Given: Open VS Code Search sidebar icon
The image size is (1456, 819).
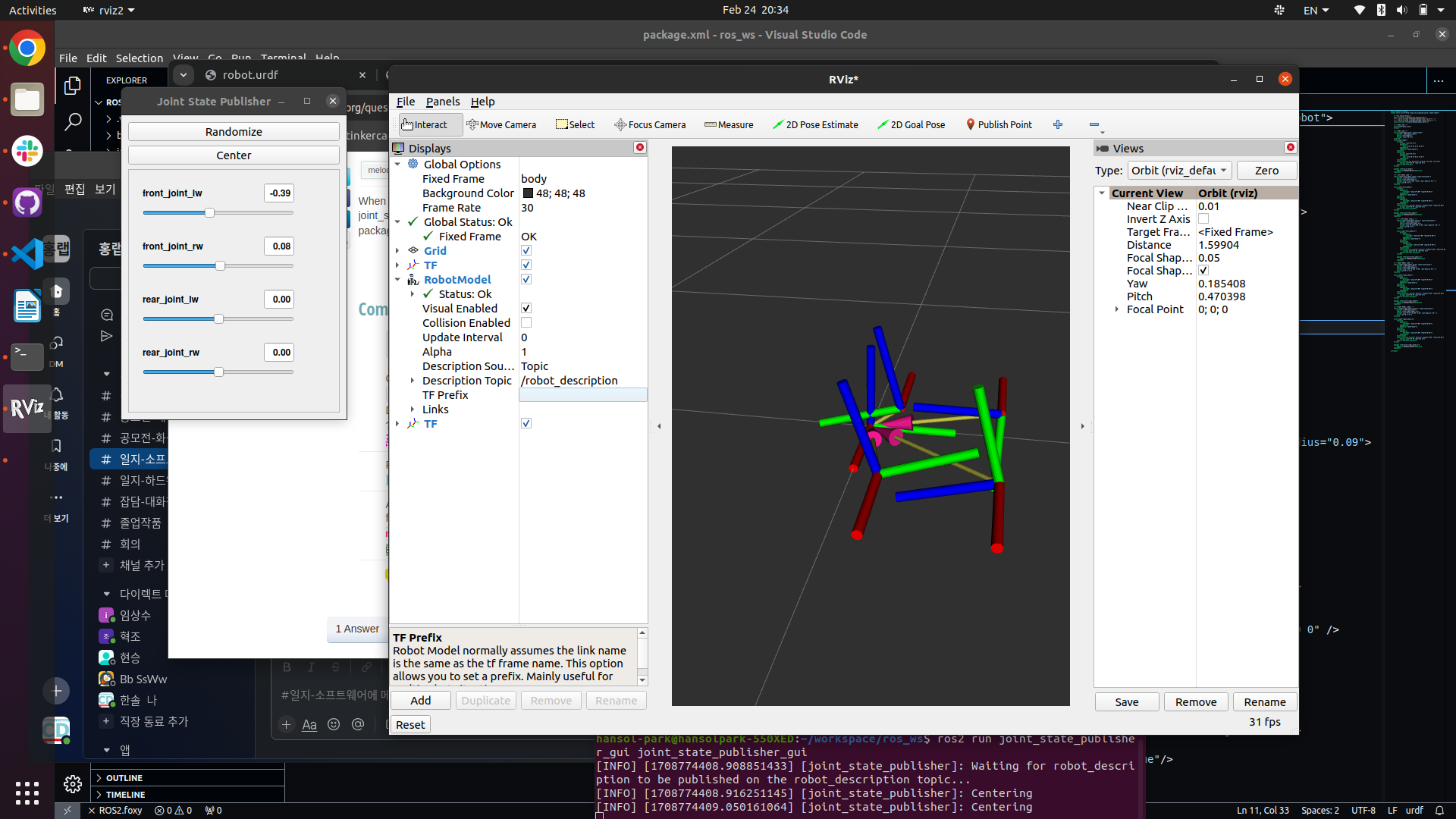Looking at the screenshot, I should (73, 121).
